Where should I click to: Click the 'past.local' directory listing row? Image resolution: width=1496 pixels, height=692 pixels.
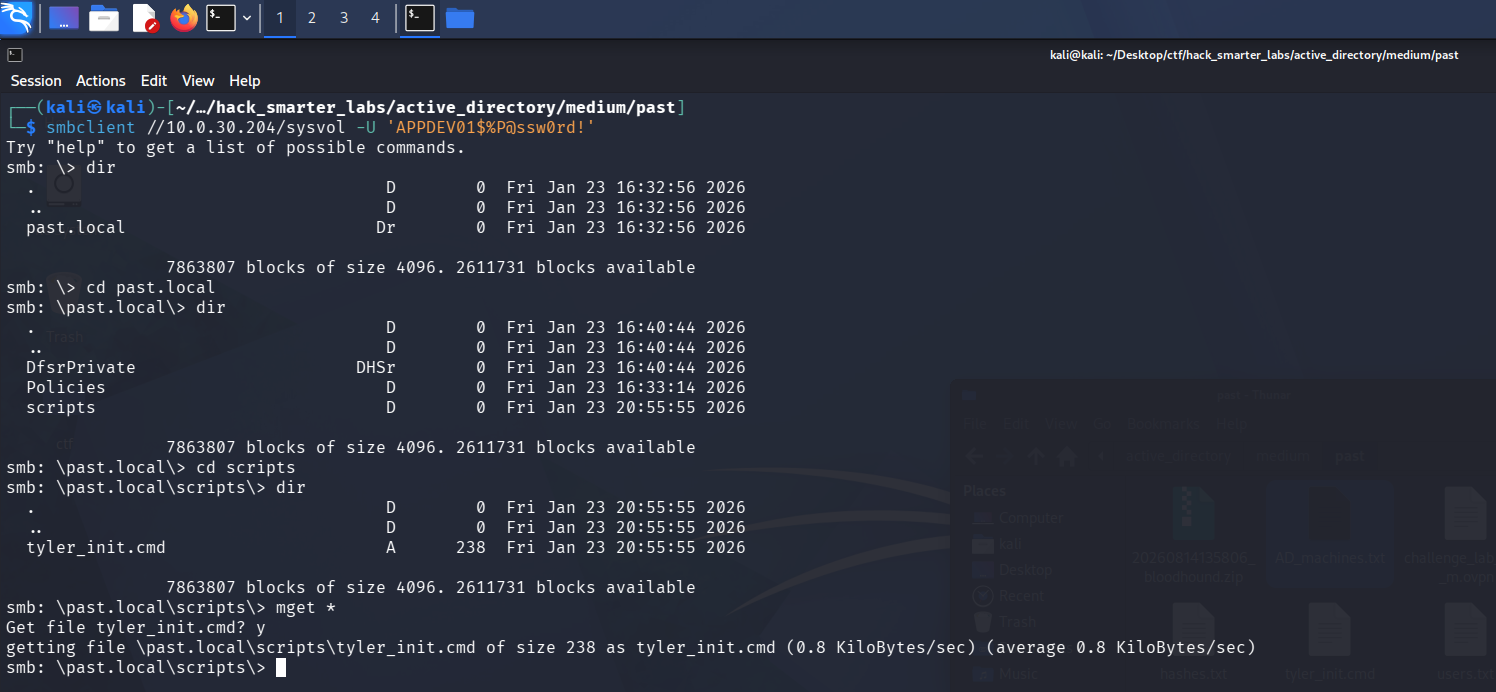pyautogui.click(x=386, y=227)
